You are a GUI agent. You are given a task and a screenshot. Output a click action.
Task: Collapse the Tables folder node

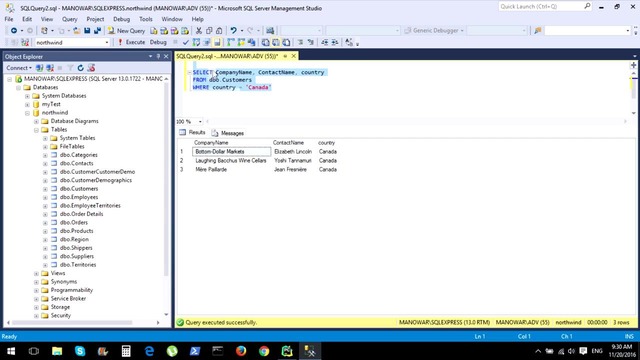coord(36,130)
